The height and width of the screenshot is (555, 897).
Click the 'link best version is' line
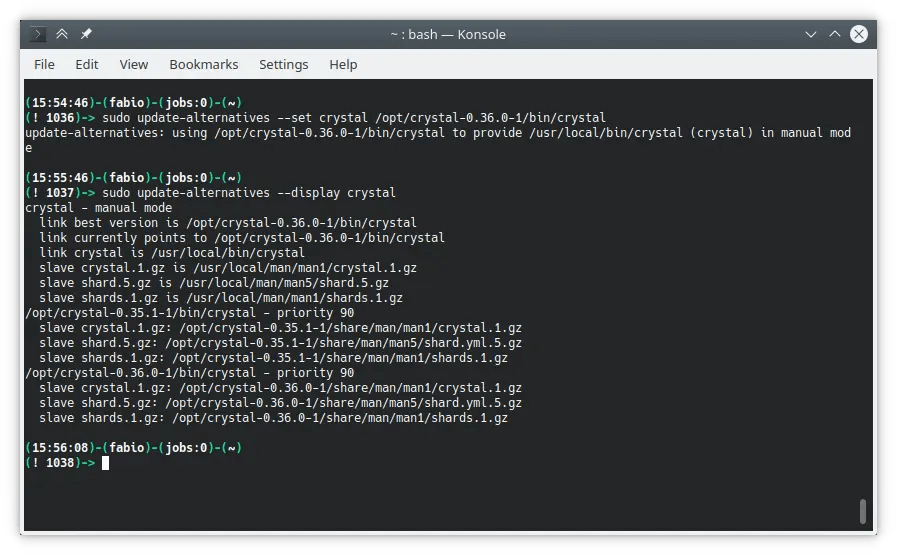(228, 223)
